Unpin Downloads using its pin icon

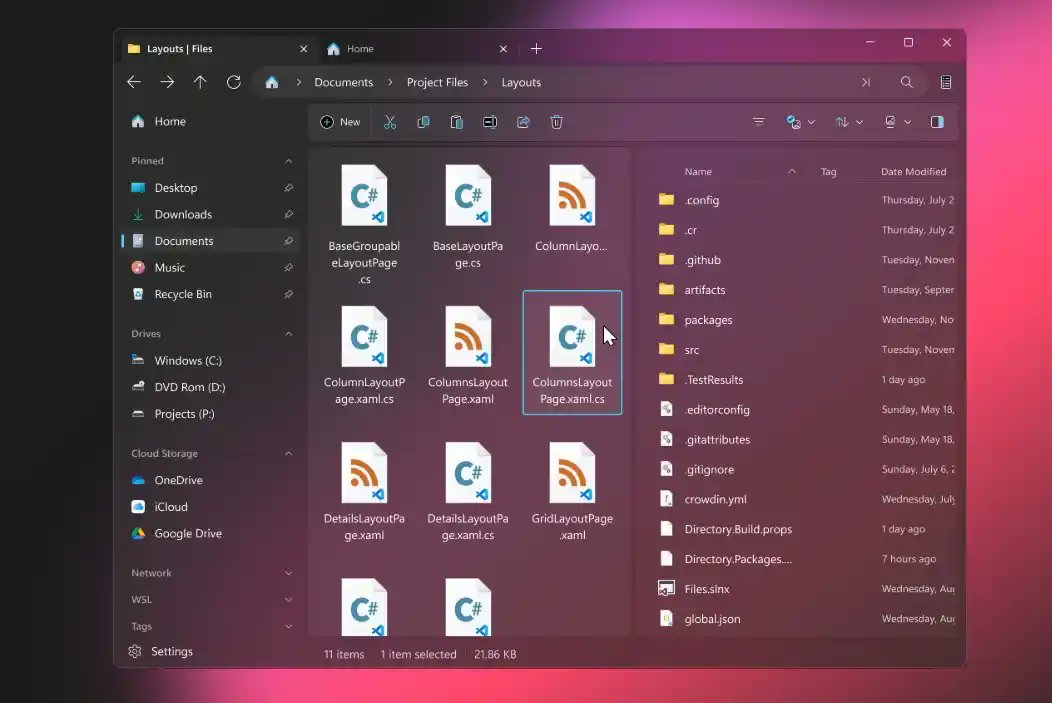(x=288, y=215)
